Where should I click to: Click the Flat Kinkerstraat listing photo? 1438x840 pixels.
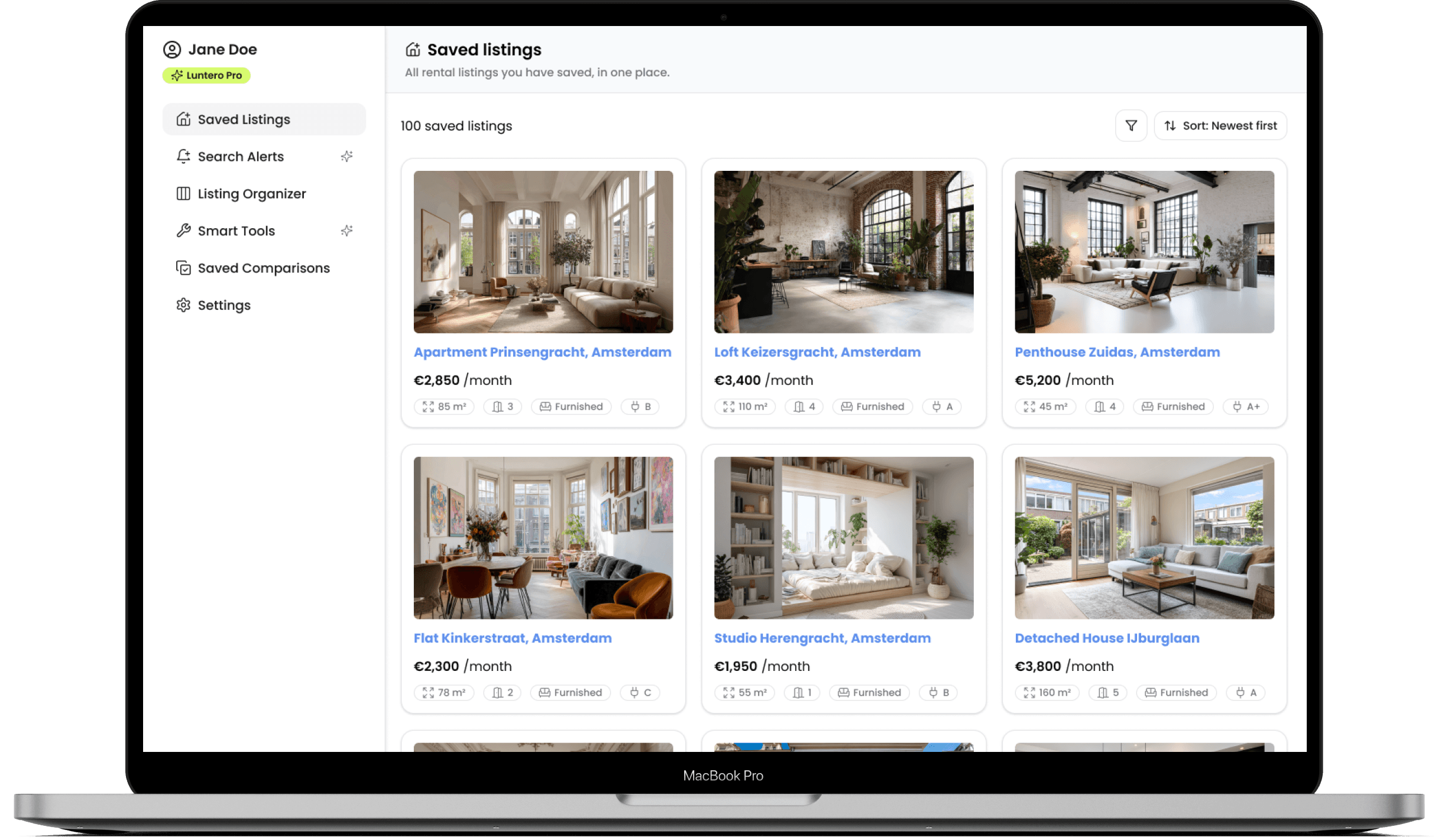tap(543, 538)
